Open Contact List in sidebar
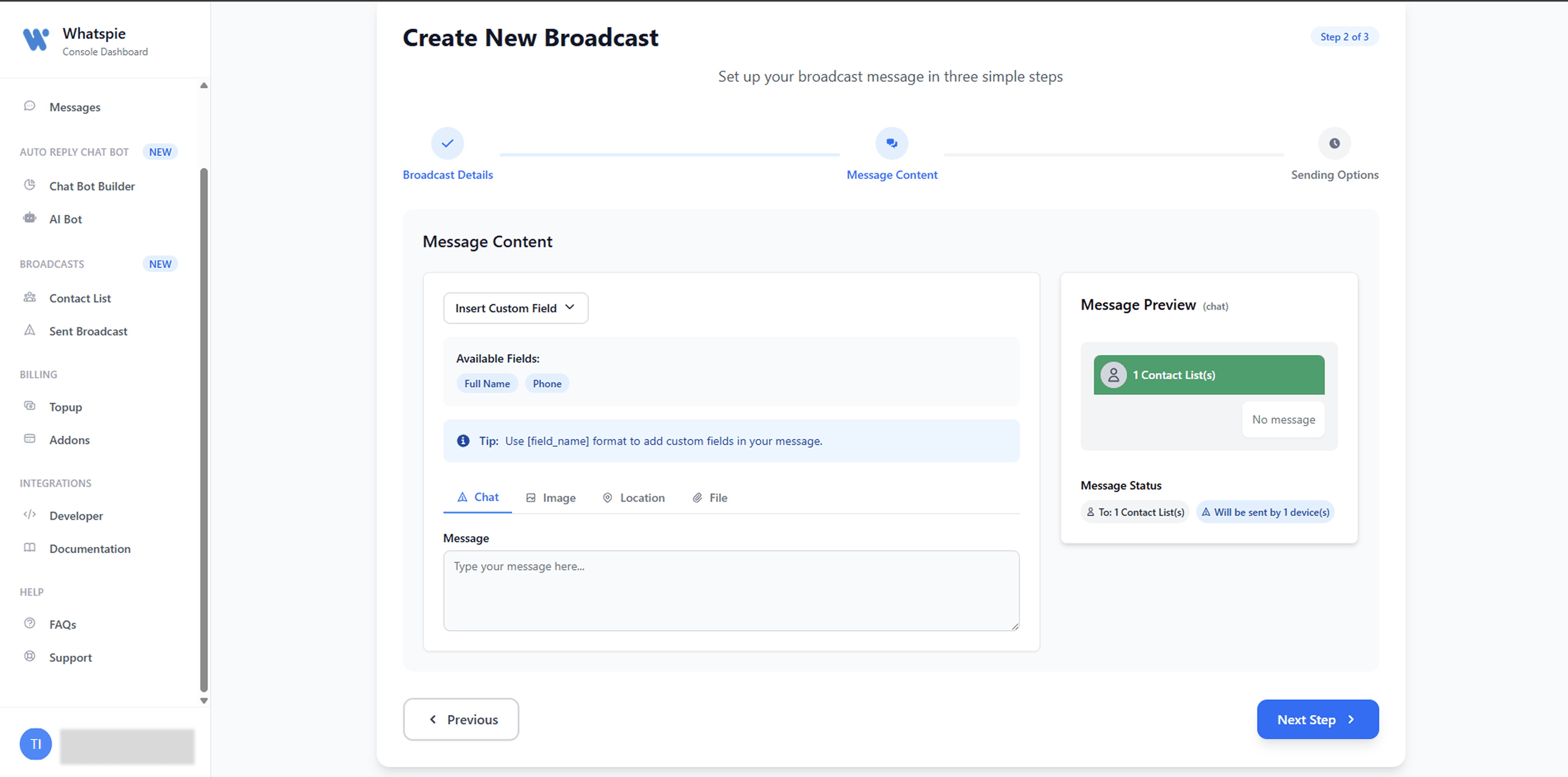Screen dimensions: 1568x777 [x=80, y=298]
